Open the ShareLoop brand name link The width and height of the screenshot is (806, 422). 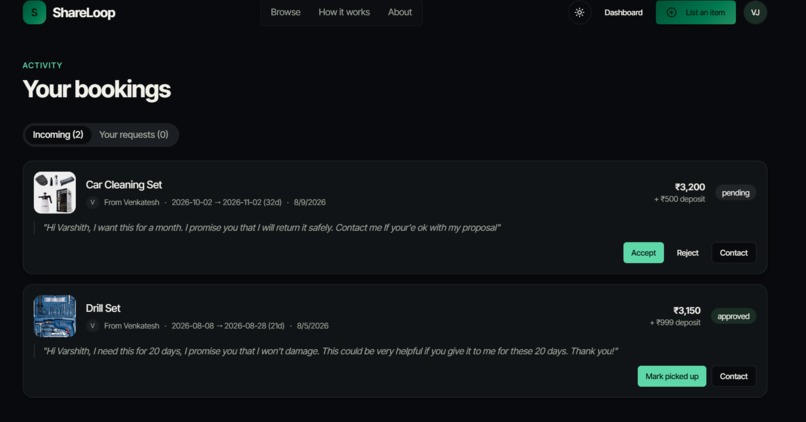point(84,13)
